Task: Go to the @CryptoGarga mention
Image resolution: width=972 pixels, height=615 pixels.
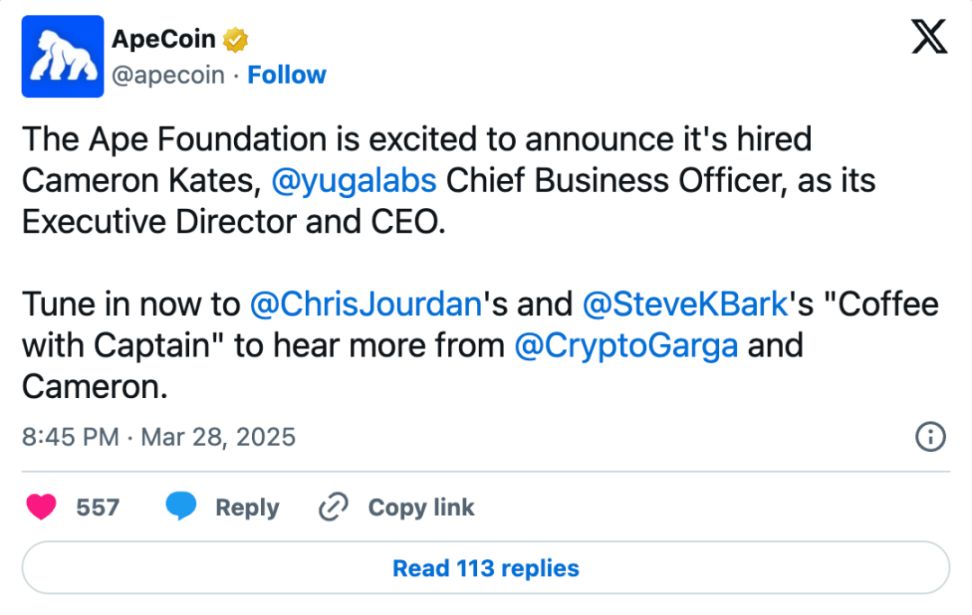Action: [x=626, y=346]
